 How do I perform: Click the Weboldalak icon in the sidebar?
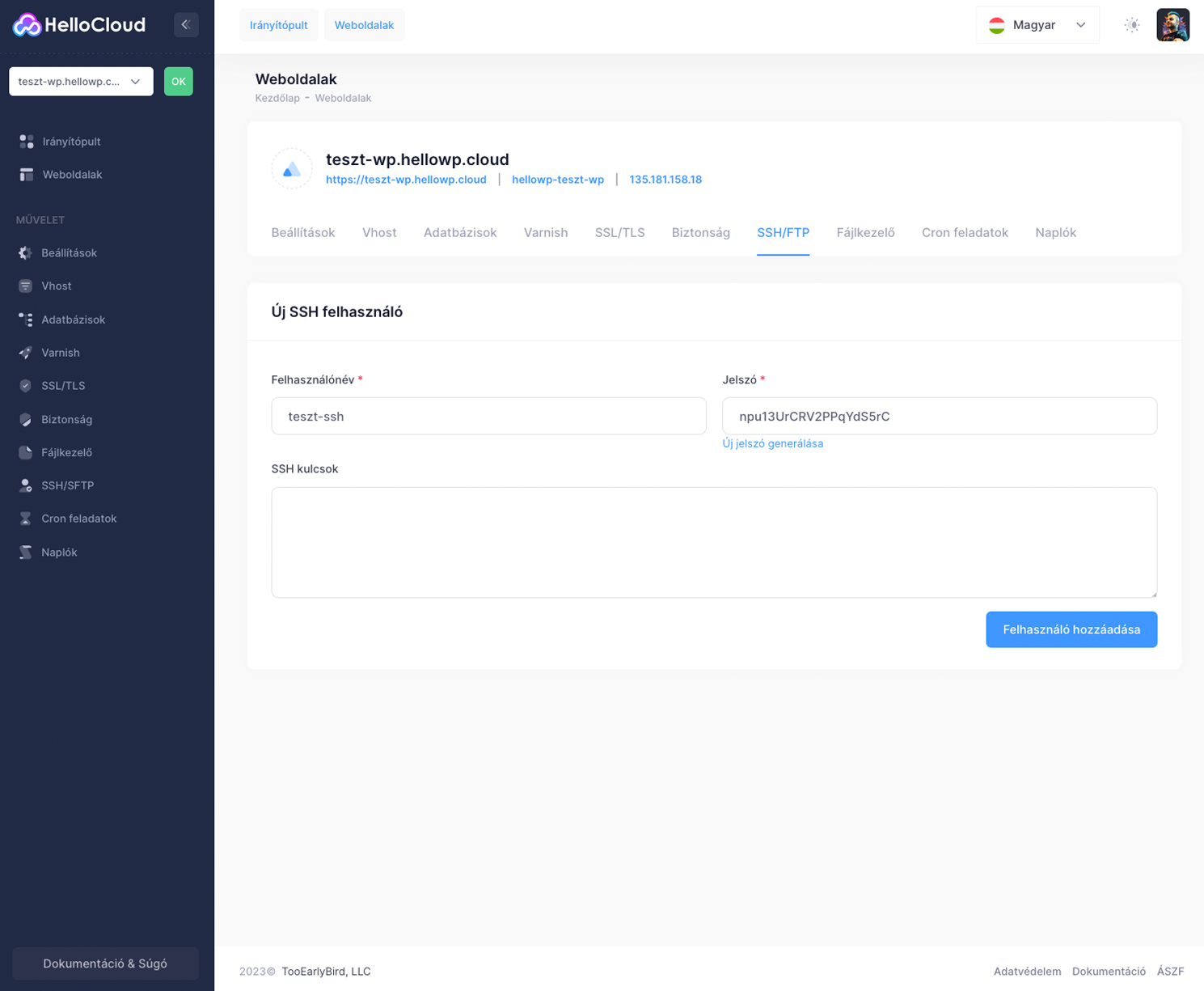pos(27,175)
